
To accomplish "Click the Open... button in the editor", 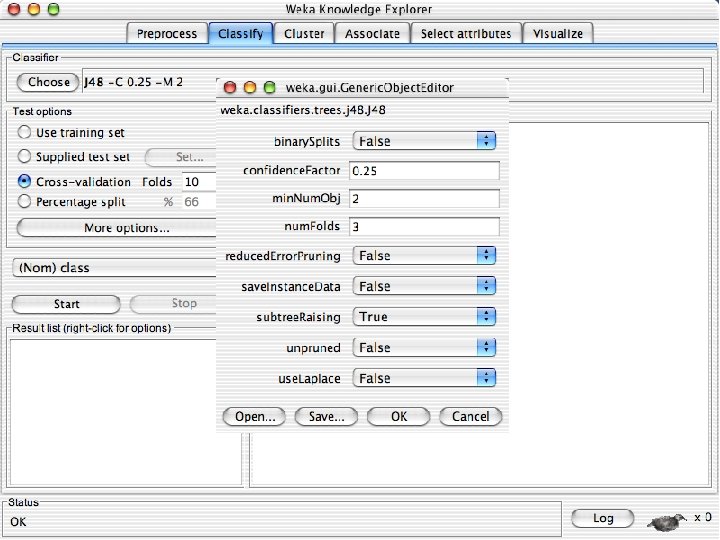I will tap(254, 416).
